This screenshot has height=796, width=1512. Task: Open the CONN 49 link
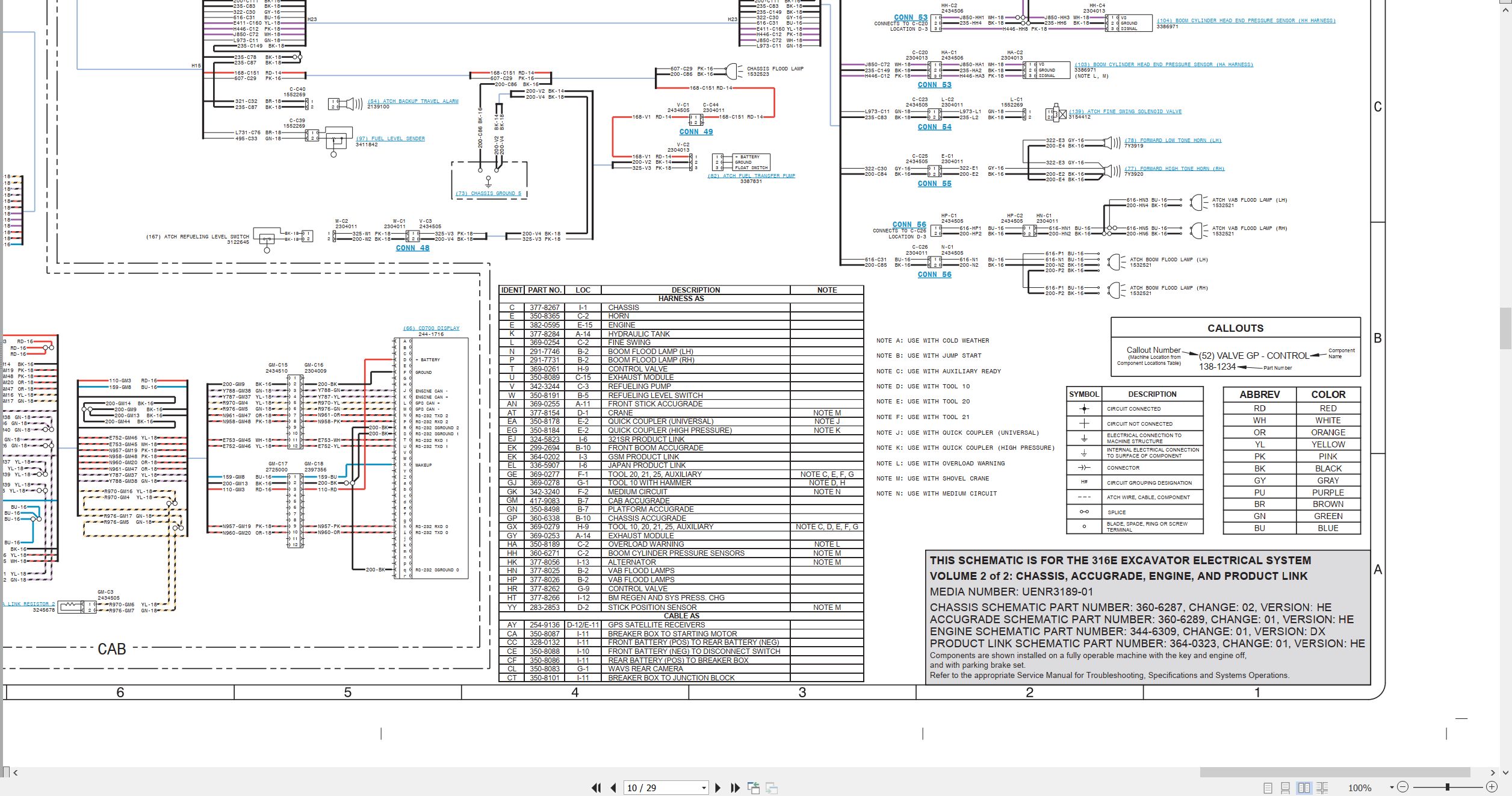pyautogui.click(x=696, y=132)
